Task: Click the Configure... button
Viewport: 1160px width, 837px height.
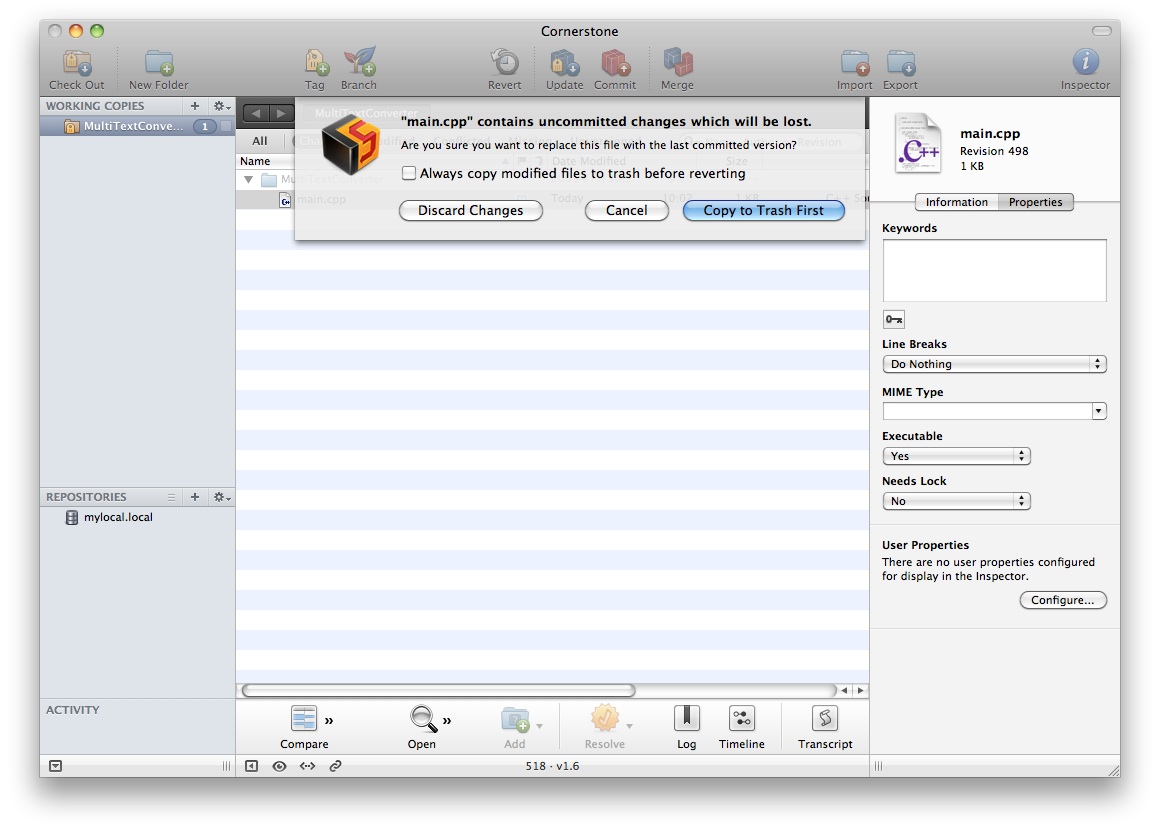Action: click(x=1063, y=600)
